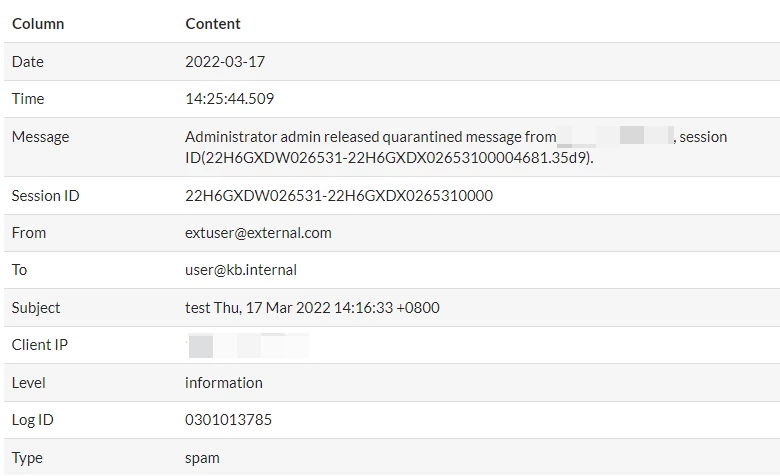Click the Subject row label
The image size is (780, 476).
click(x=36, y=307)
